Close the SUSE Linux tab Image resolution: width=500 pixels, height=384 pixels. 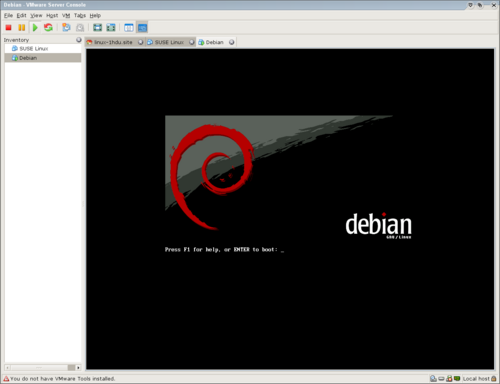(x=192, y=42)
